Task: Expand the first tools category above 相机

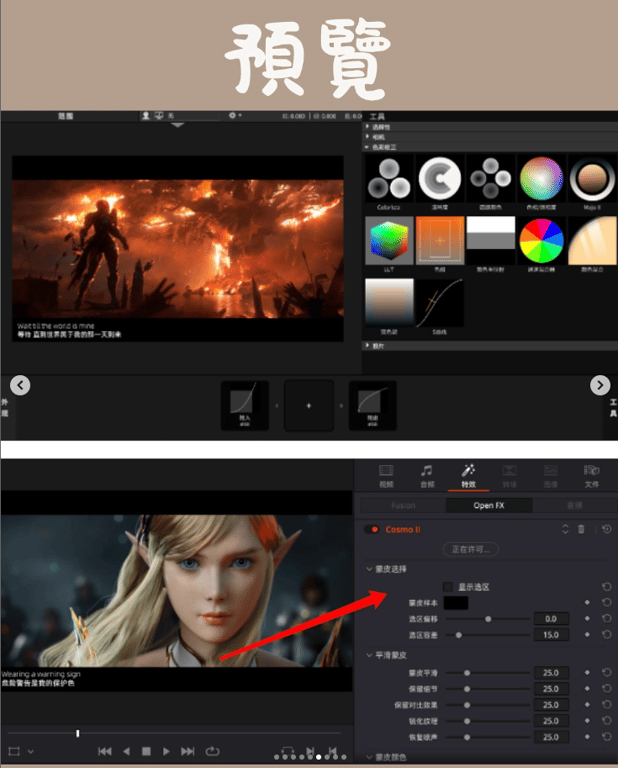Action: pos(367,126)
